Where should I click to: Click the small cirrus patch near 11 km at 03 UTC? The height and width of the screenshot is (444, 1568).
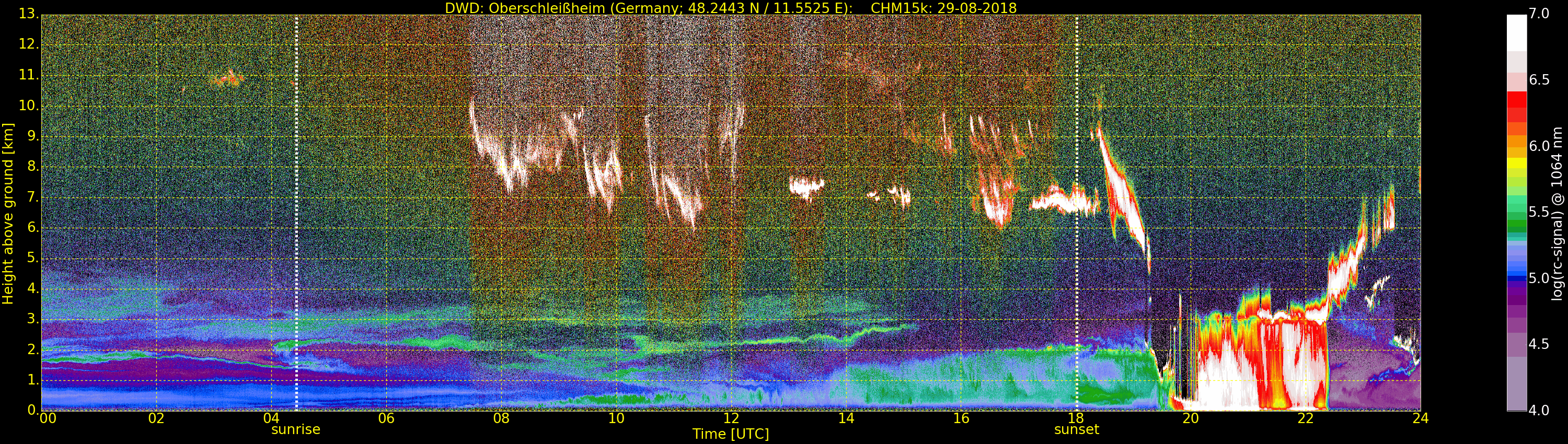pos(227,78)
